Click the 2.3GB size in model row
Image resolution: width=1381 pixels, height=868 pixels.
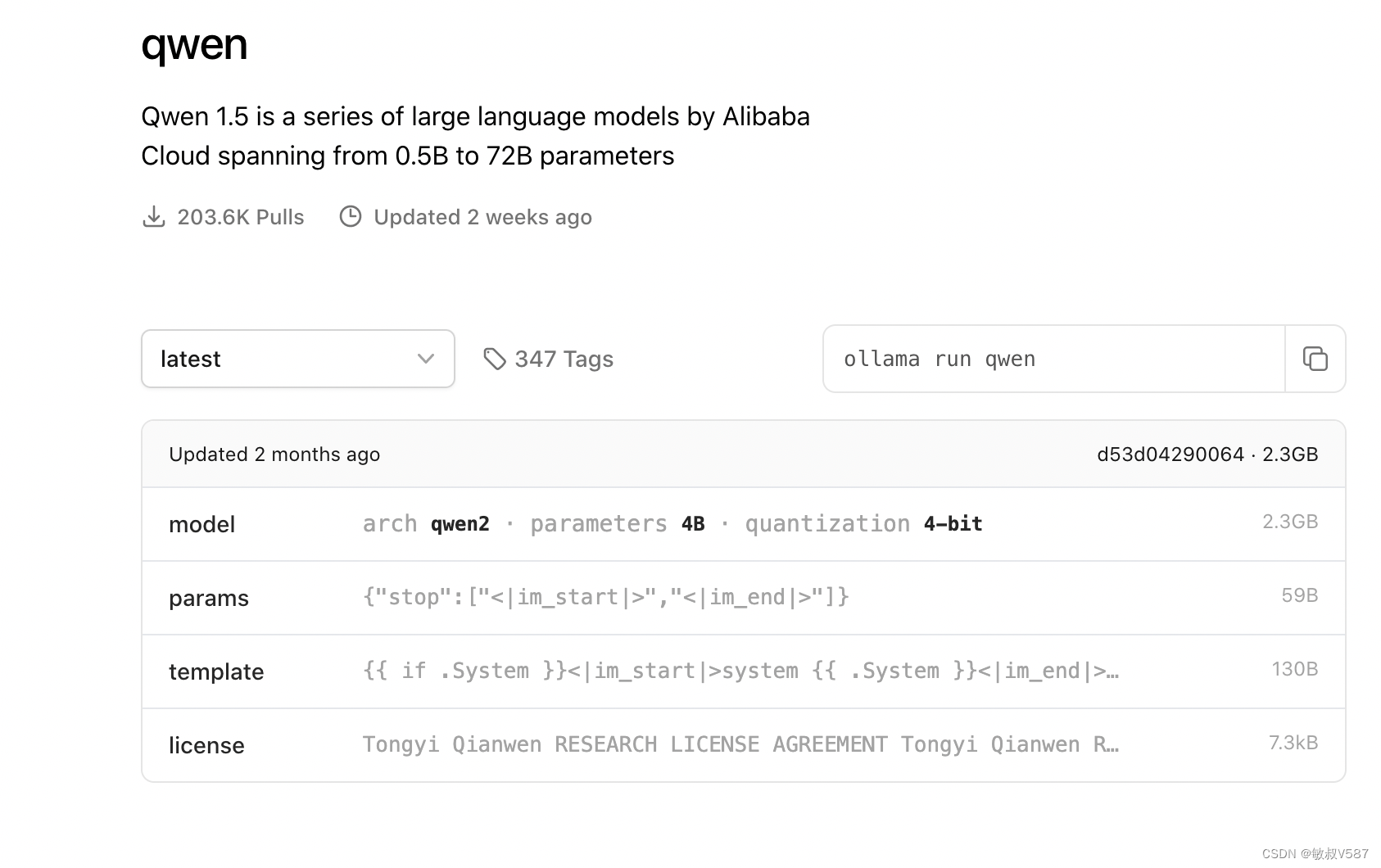[x=1290, y=522]
